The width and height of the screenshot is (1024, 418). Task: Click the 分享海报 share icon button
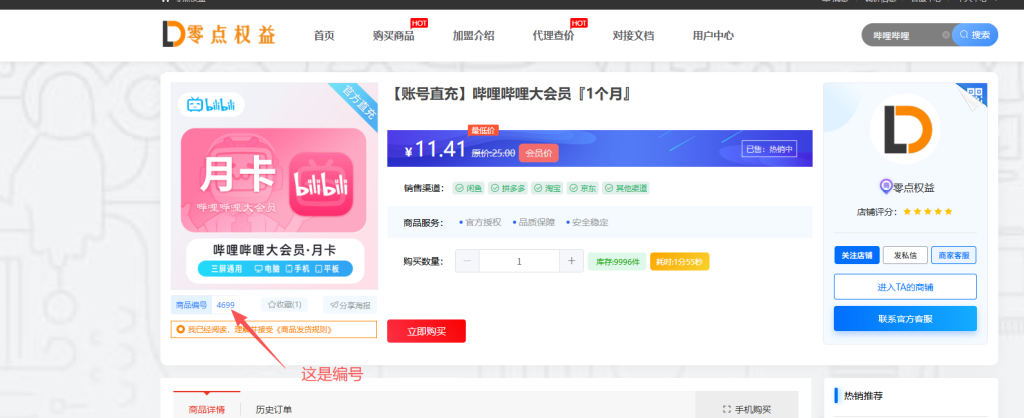point(349,305)
